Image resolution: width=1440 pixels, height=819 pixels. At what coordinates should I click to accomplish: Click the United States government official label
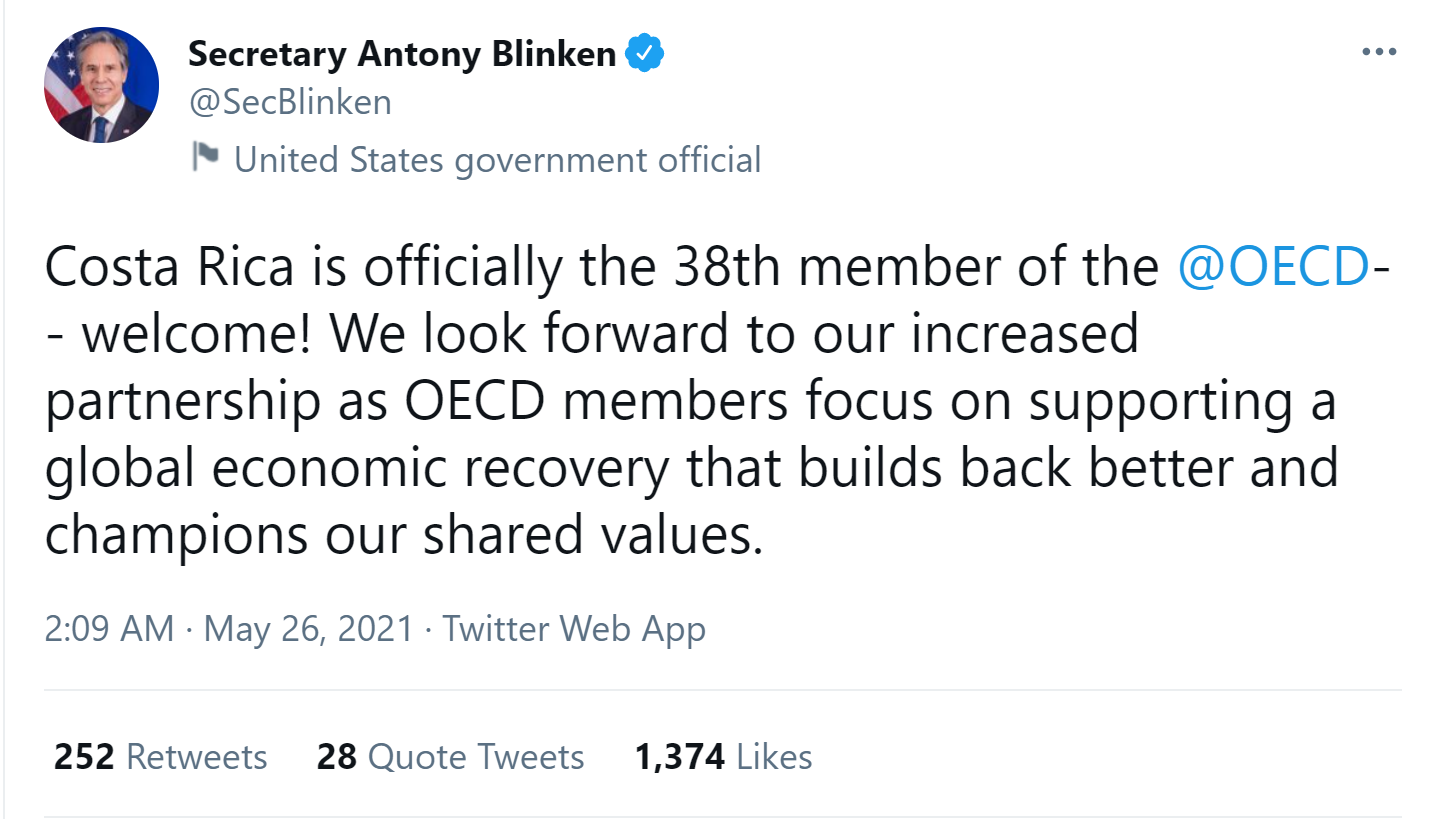pyautogui.click(x=497, y=160)
